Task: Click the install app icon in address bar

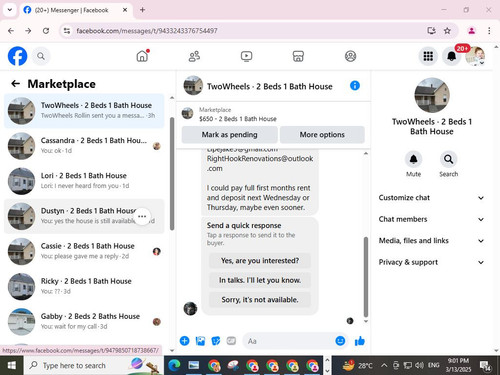Action: [432, 31]
